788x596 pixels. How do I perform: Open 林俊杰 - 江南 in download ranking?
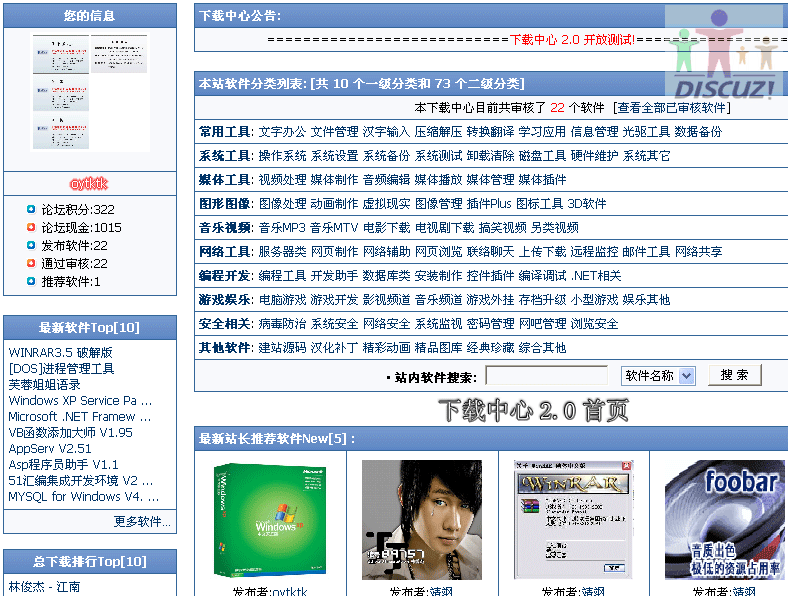coord(44,586)
